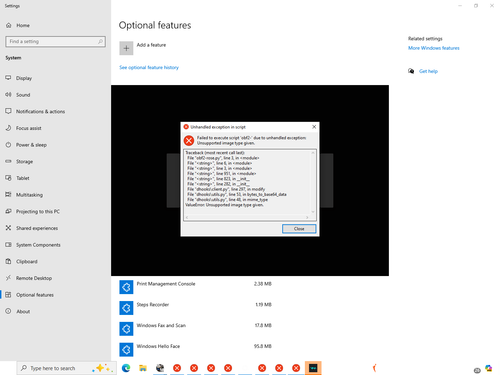Click in the Find a setting field
Image resolution: width=500 pixels, height=375 pixels.
[x=56, y=41]
